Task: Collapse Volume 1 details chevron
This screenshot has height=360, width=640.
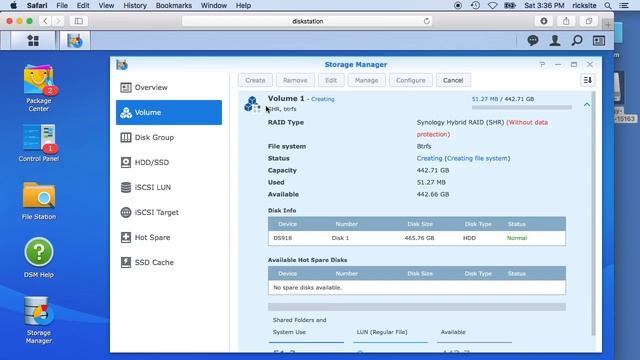Action: [587, 104]
